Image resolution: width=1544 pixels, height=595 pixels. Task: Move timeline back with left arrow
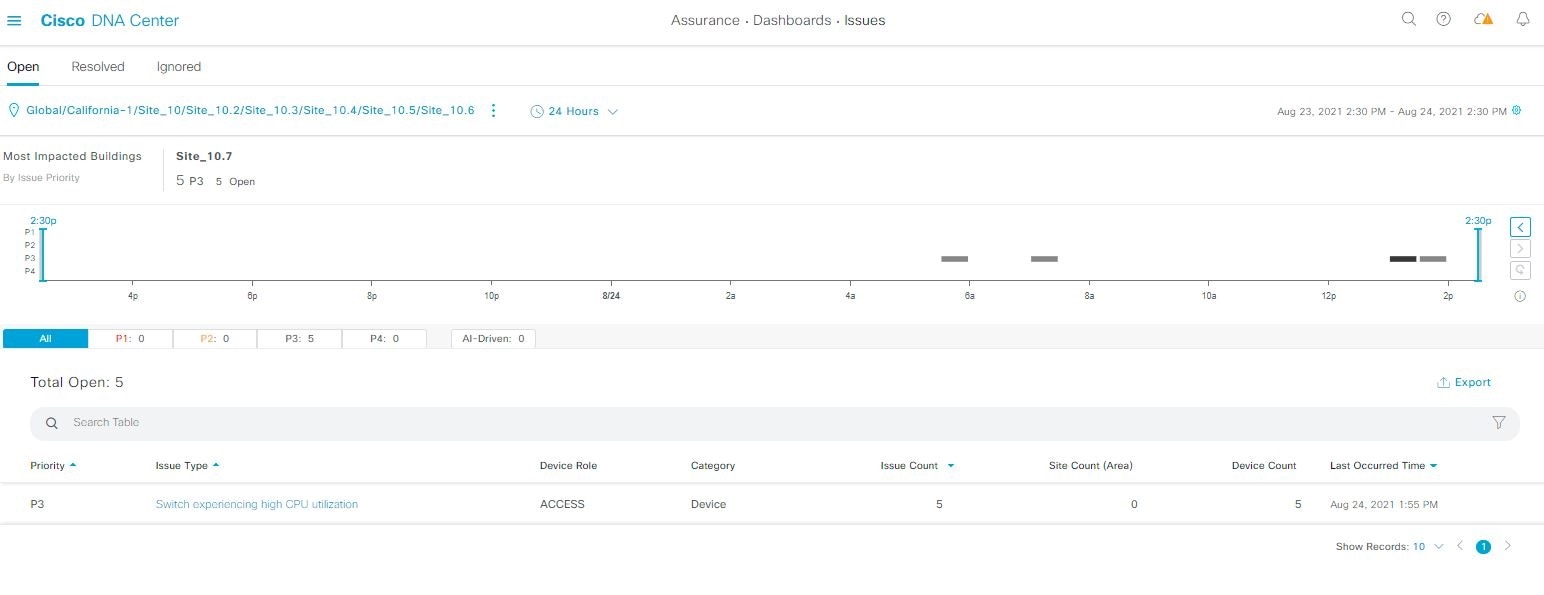pyautogui.click(x=1520, y=227)
